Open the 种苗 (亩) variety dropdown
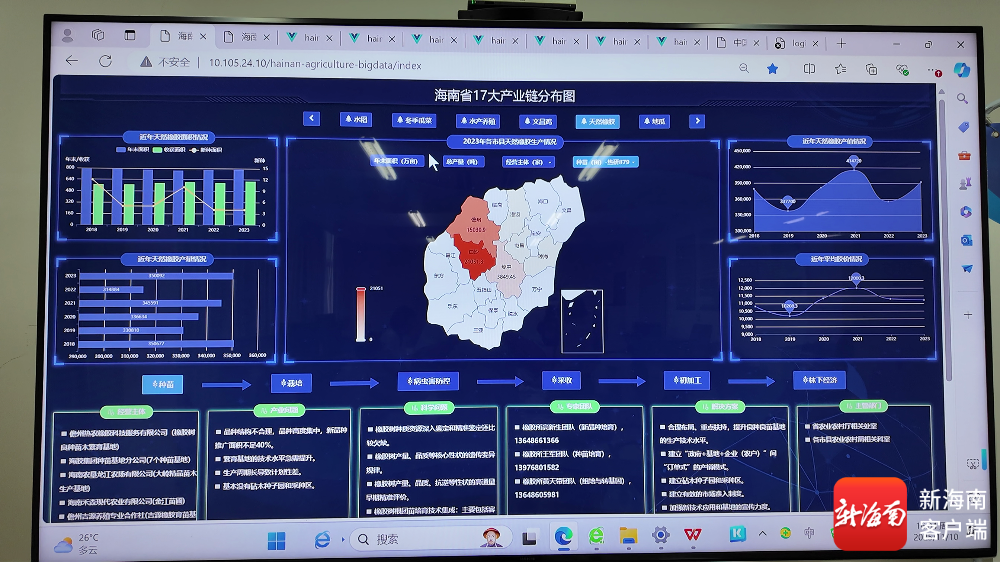Viewport: 1000px width, 562px height. 604,162
